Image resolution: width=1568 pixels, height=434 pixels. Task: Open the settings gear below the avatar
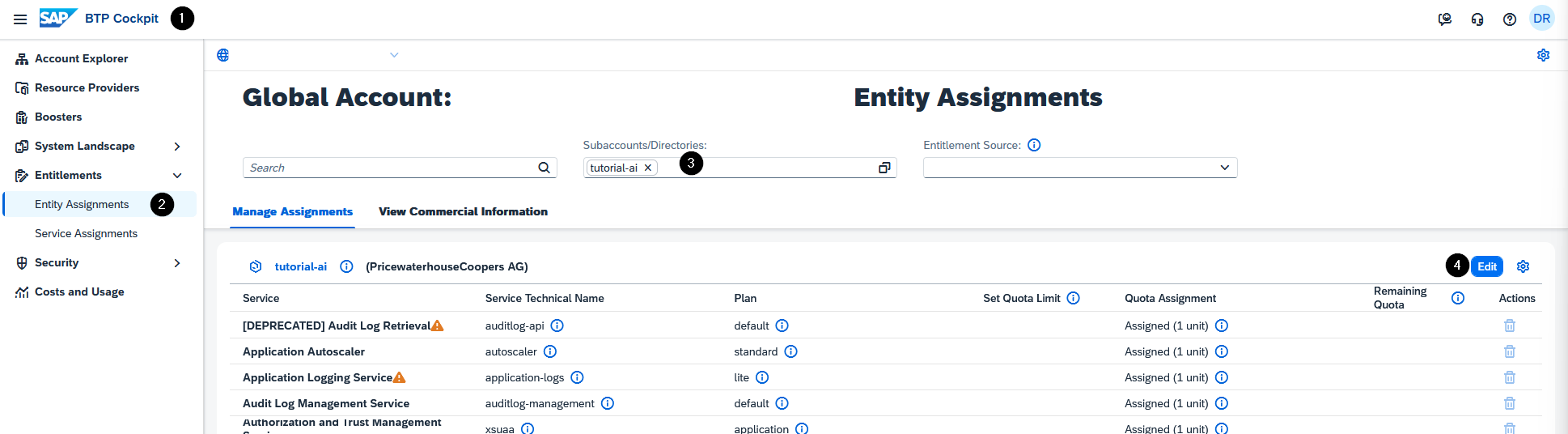pyautogui.click(x=1544, y=55)
